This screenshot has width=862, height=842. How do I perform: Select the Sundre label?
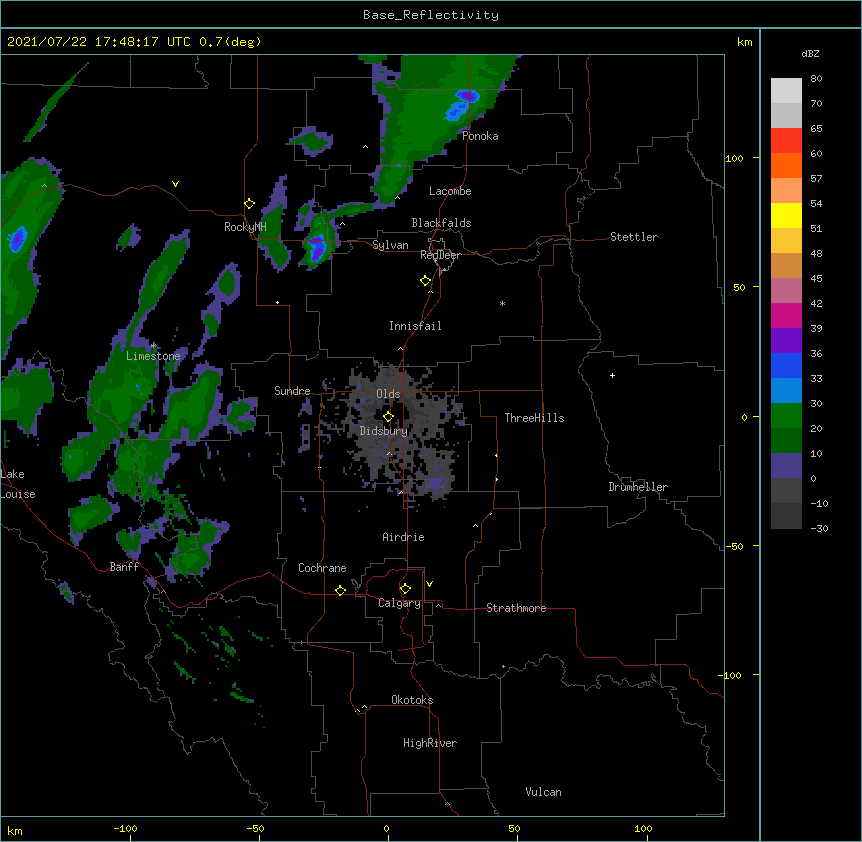click(x=292, y=391)
